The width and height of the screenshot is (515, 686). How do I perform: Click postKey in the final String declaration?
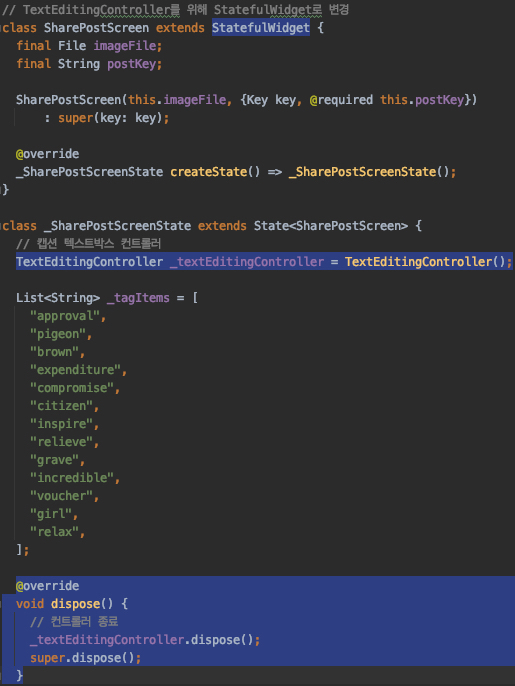pos(134,64)
